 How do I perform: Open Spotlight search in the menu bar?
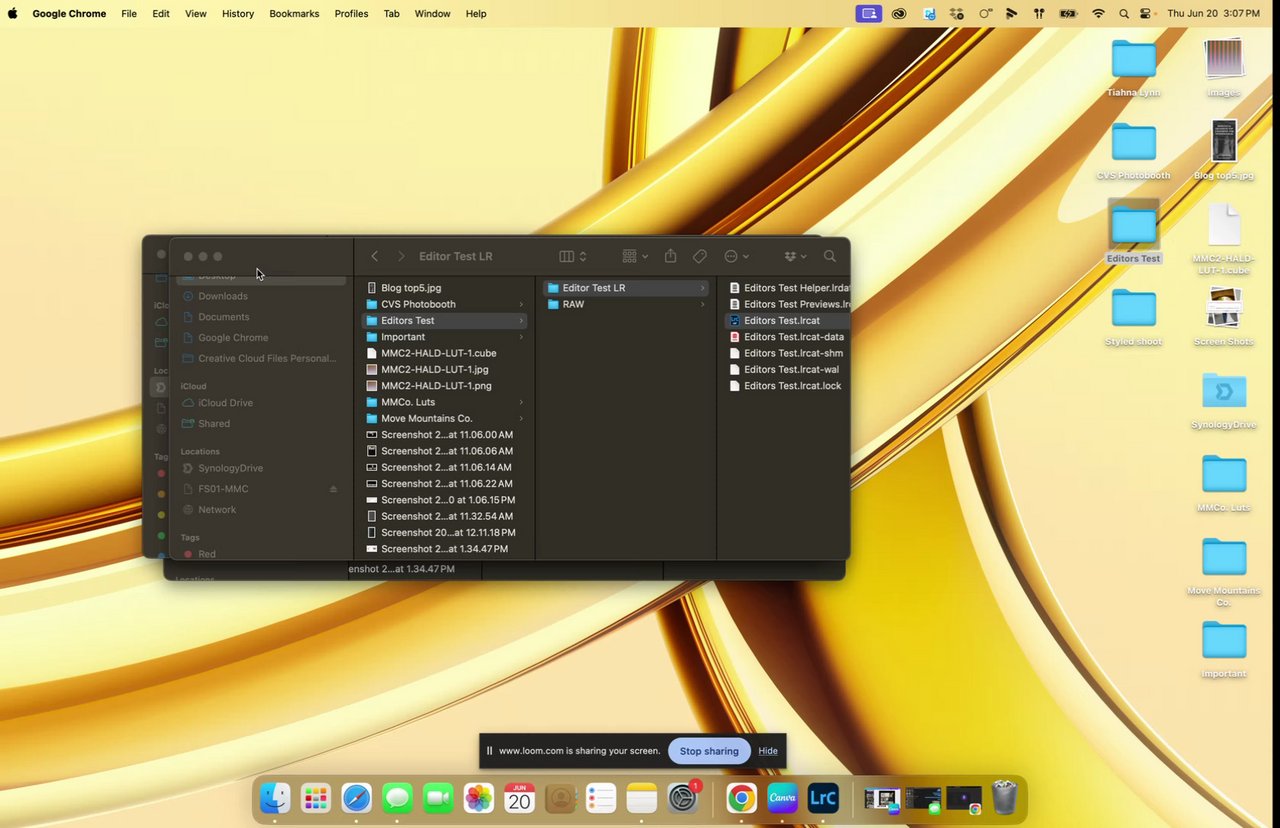(1124, 14)
